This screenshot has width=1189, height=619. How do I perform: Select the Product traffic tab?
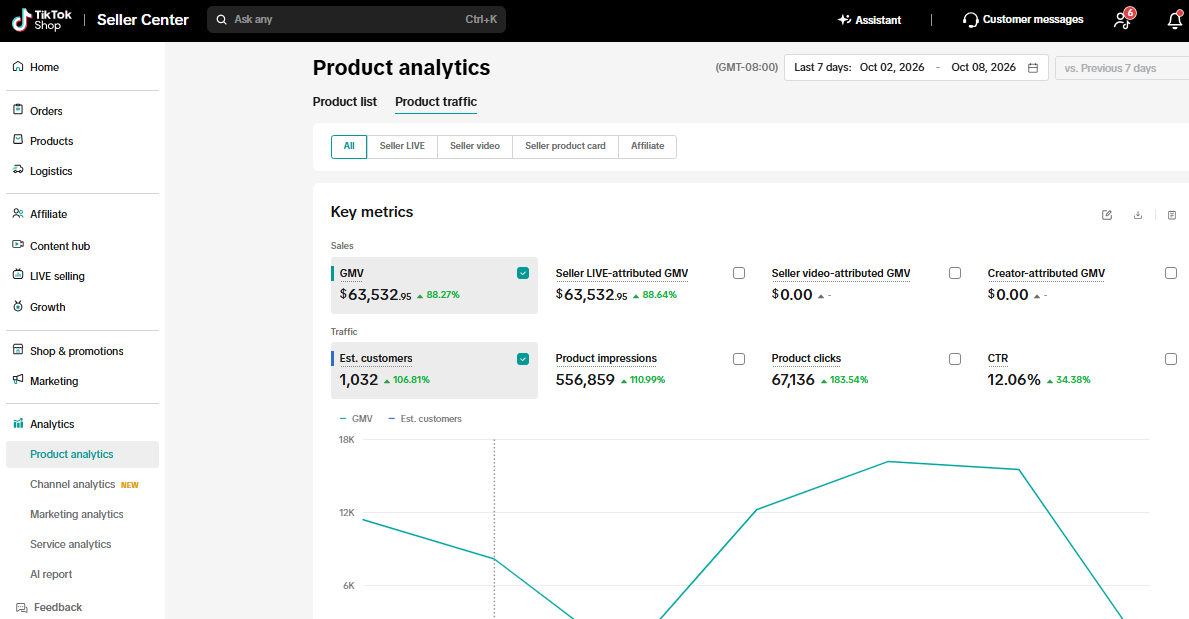pyautogui.click(x=436, y=102)
